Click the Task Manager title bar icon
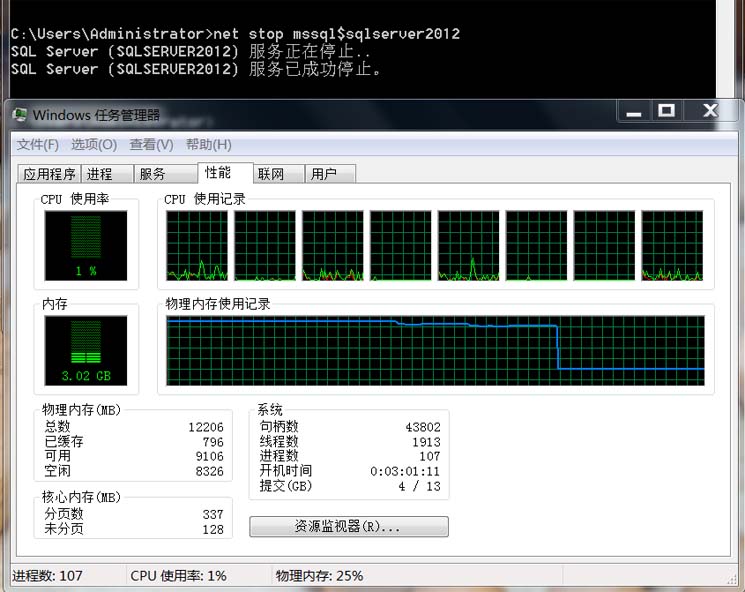 20,115
